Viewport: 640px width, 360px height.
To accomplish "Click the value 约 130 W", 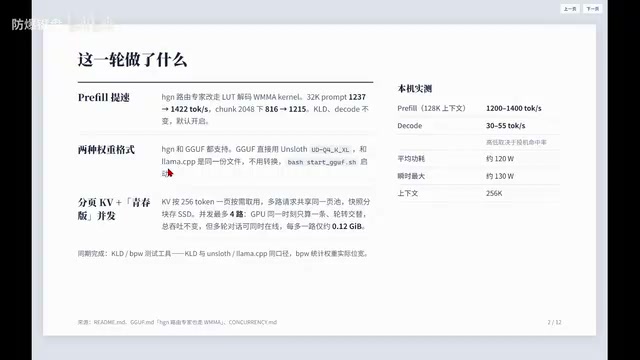I will click(500, 176).
